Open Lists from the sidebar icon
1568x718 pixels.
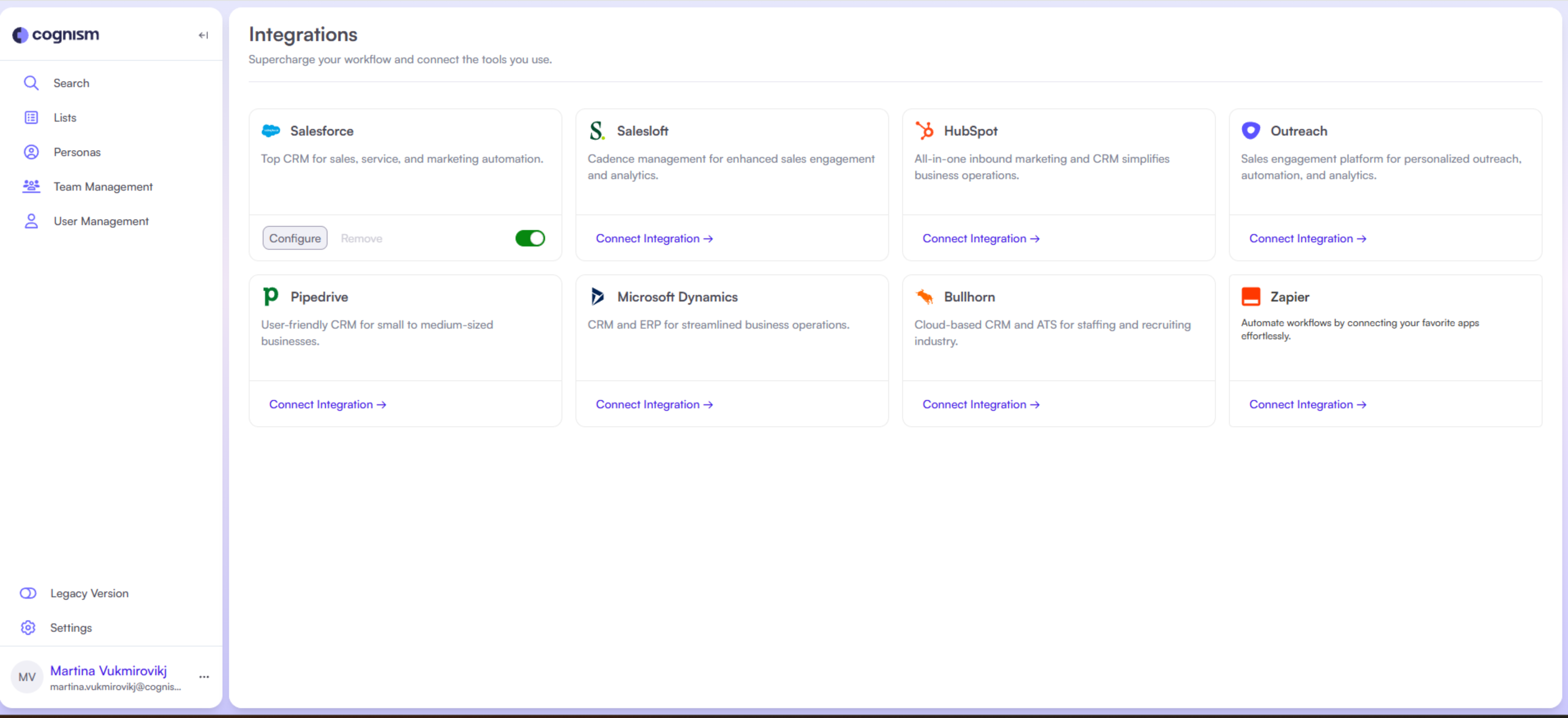[31, 117]
